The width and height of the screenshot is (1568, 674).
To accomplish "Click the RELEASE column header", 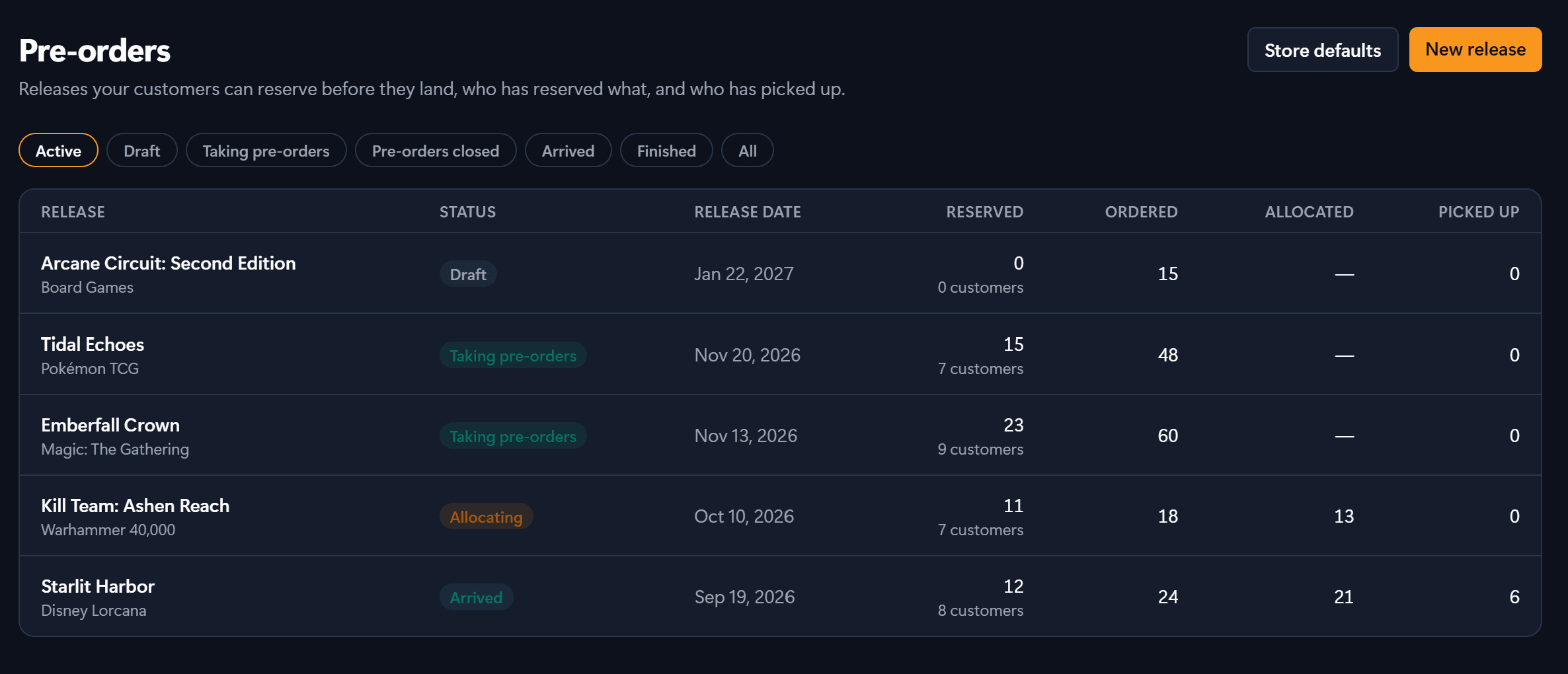I will click(73, 212).
